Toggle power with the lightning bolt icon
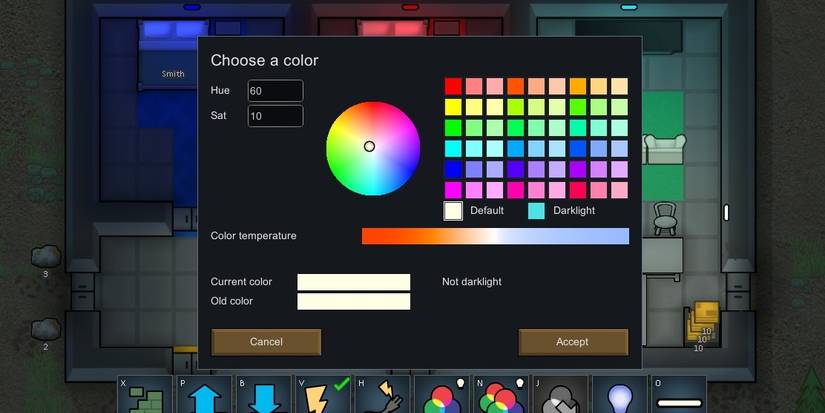The width and height of the screenshot is (825, 413). click(x=322, y=396)
